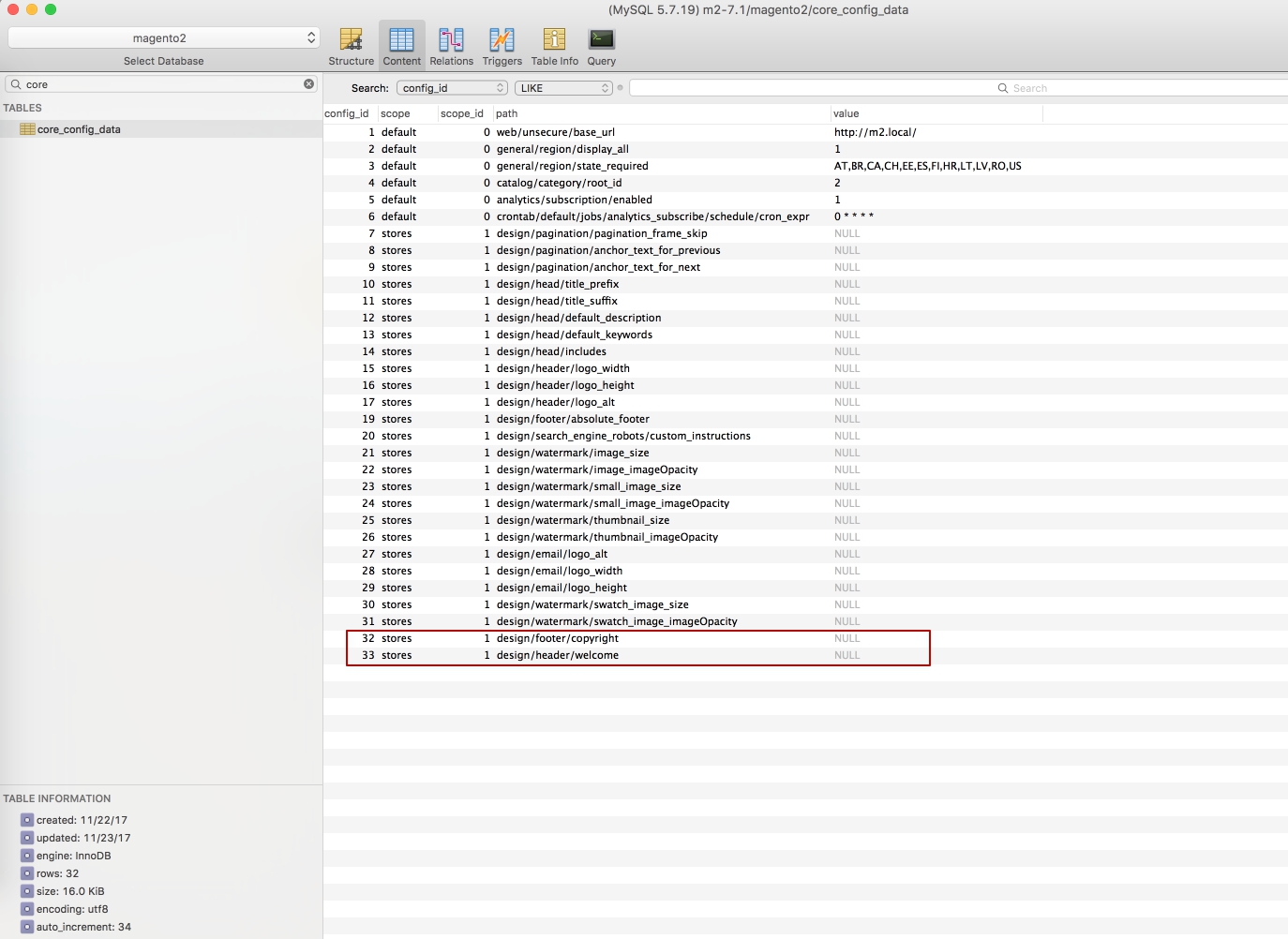
Task: Open the Query editor
Action: [601, 46]
